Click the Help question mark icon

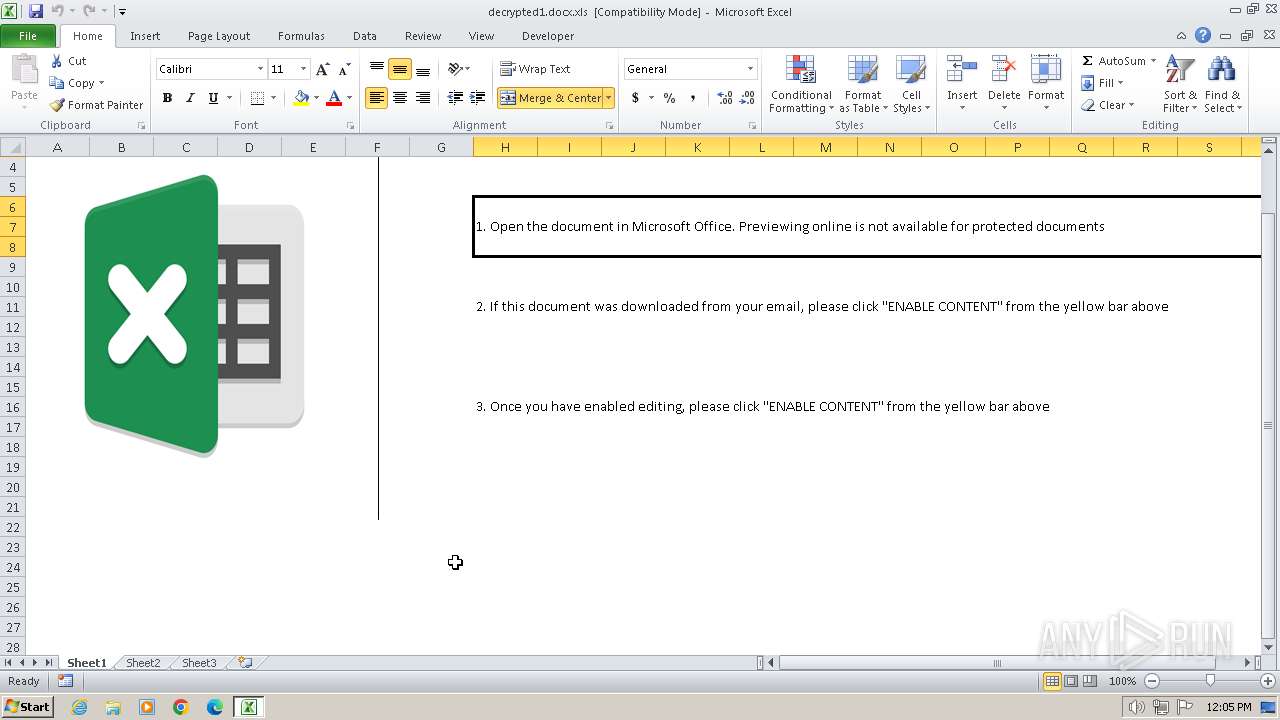pos(1203,36)
